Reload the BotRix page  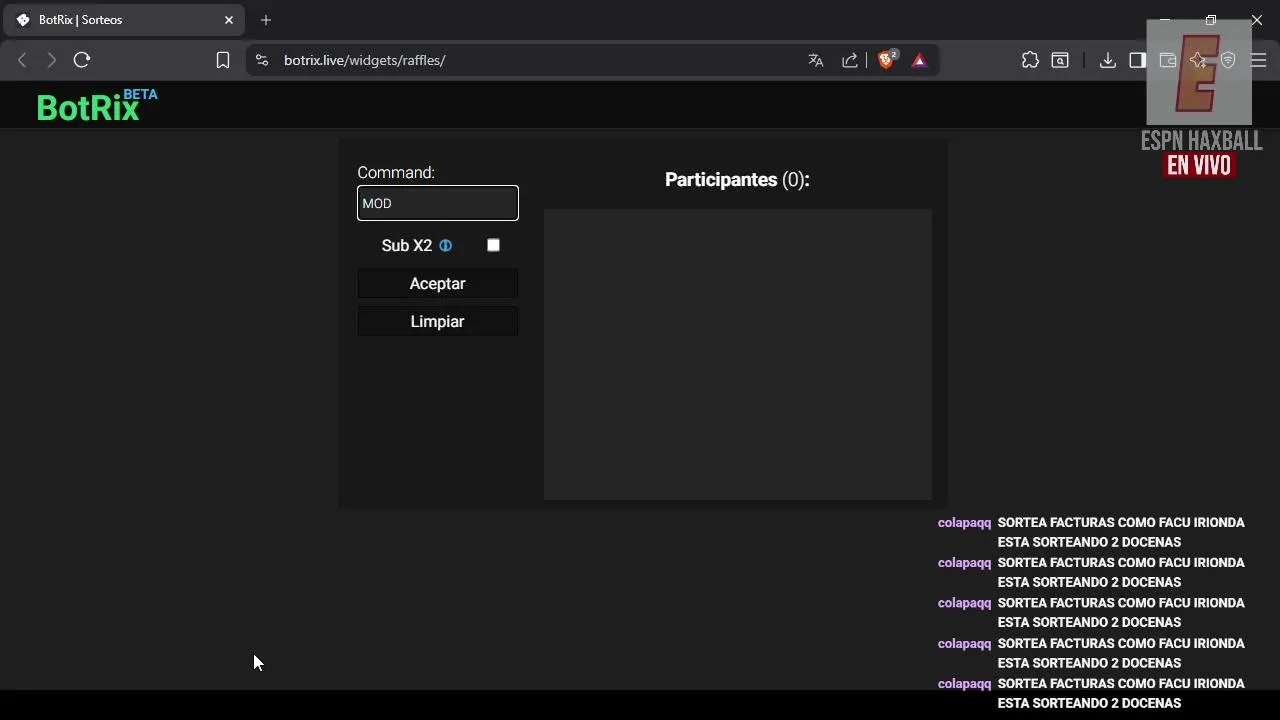pos(82,60)
